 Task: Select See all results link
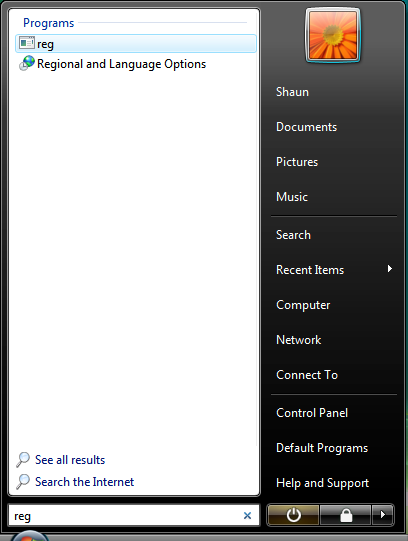[70, 460]
